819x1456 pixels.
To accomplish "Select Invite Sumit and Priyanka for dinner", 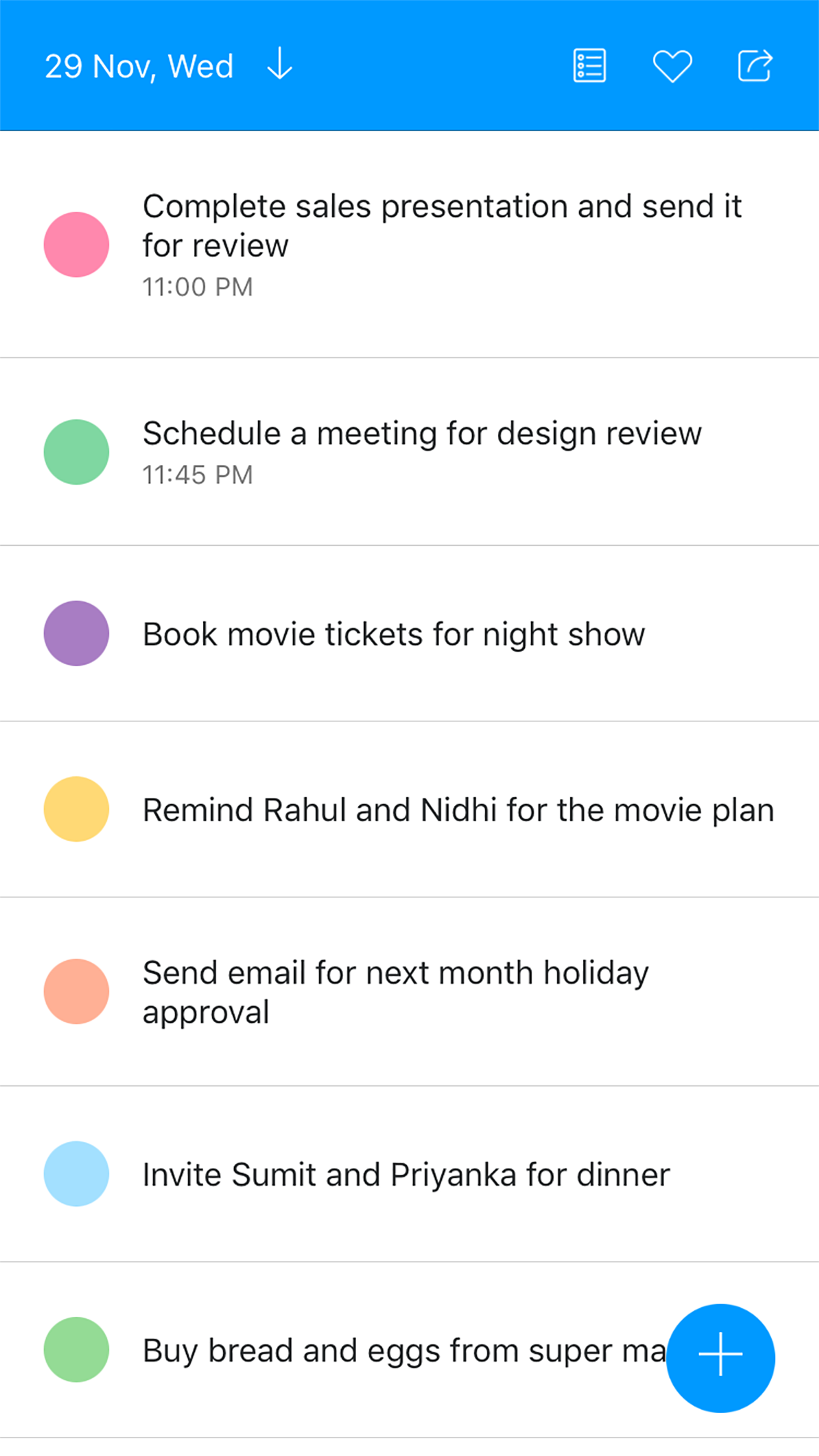I will 406,1175.
